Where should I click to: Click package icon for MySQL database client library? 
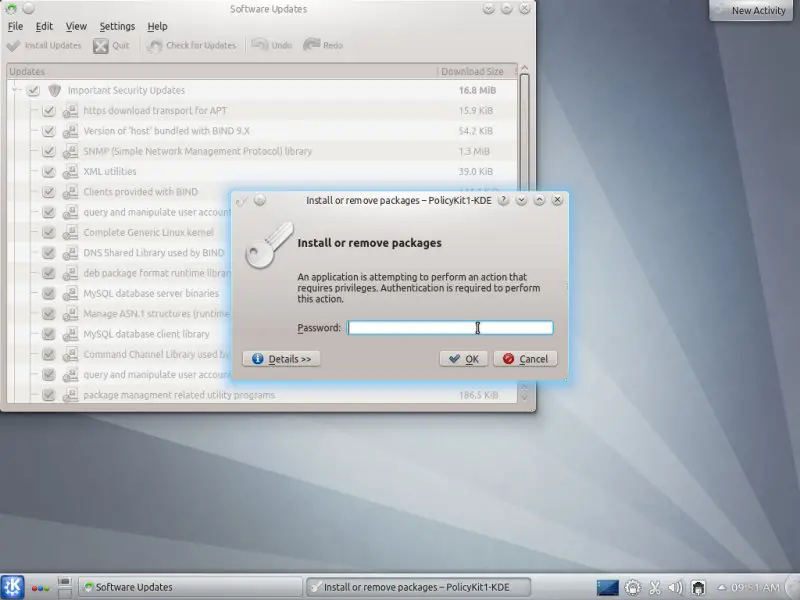(70, 334)
